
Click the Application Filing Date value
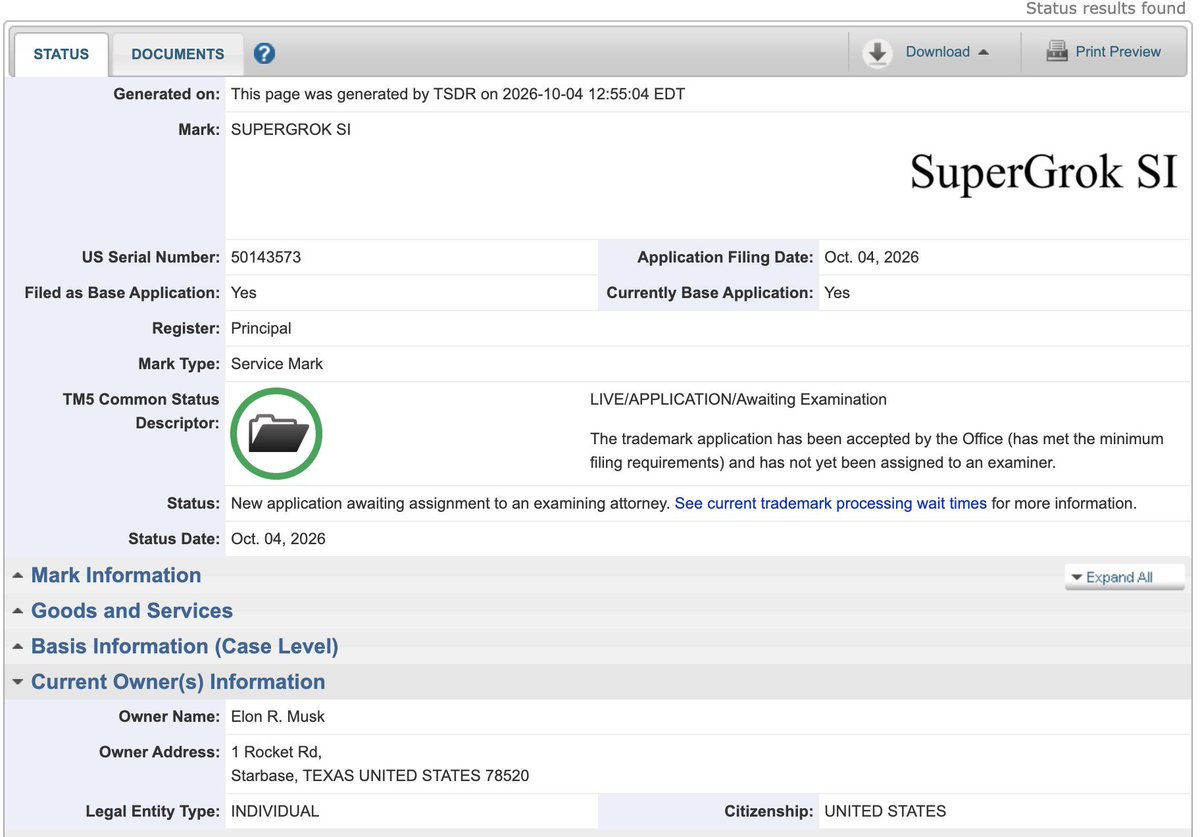[x=871, y=257]
